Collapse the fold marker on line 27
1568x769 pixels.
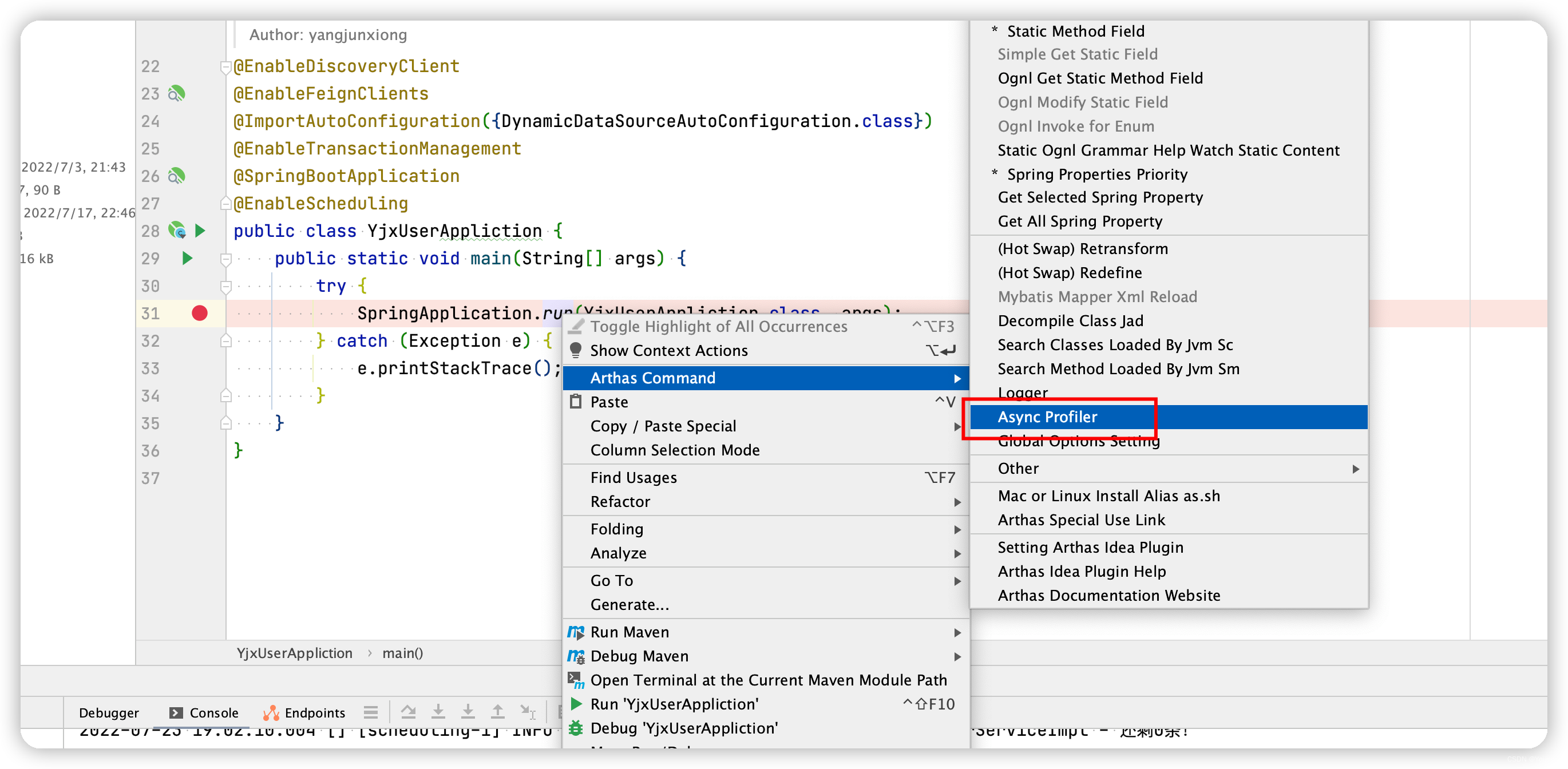pos(225,203)
